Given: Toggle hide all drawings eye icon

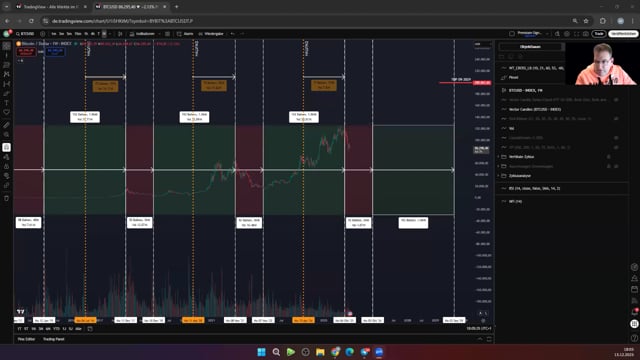Looking at the screenshot, I should pyautogui.click(x=7, y=176).
